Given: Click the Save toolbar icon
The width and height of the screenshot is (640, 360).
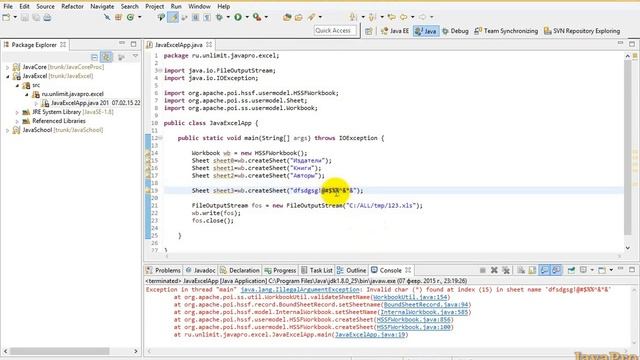Looking at the screenshot, I should (25, 17).
